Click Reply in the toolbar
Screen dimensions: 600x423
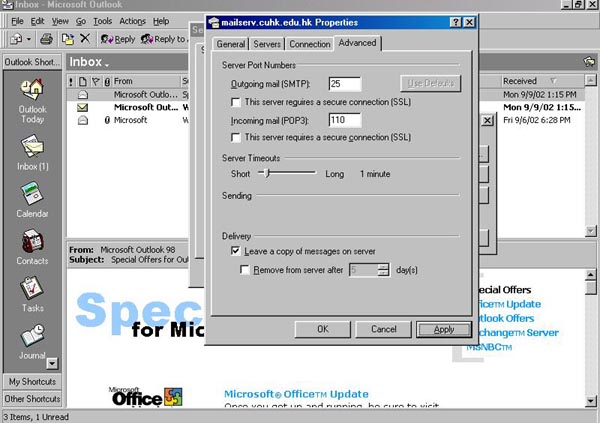pyautogui.click(x=118, y=39)
